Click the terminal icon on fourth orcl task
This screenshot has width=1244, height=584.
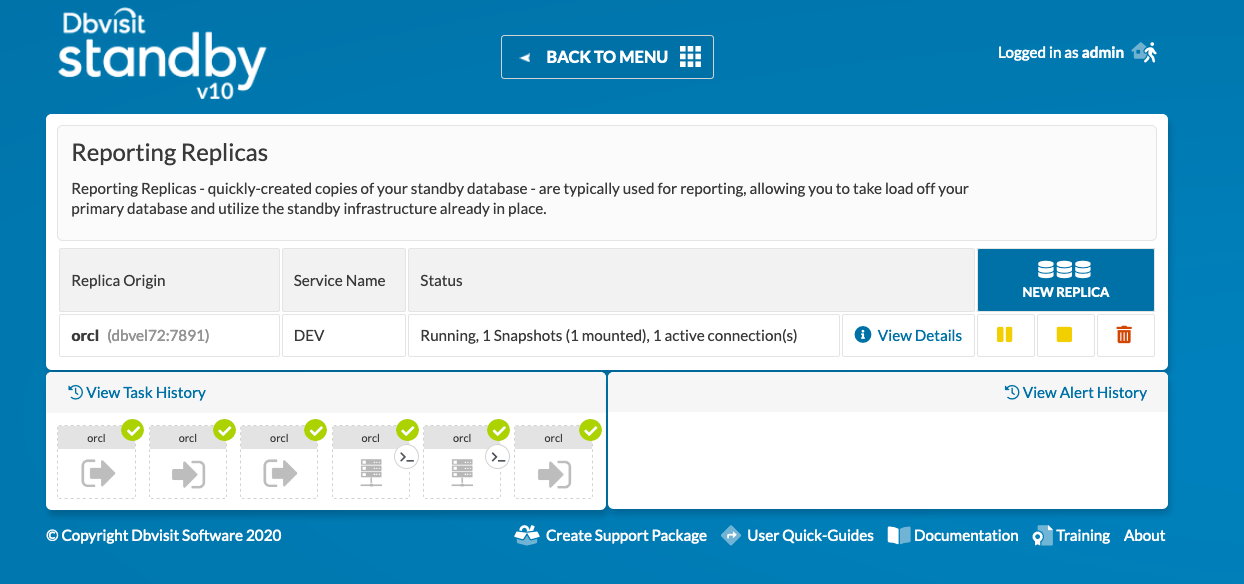(406, 456)
